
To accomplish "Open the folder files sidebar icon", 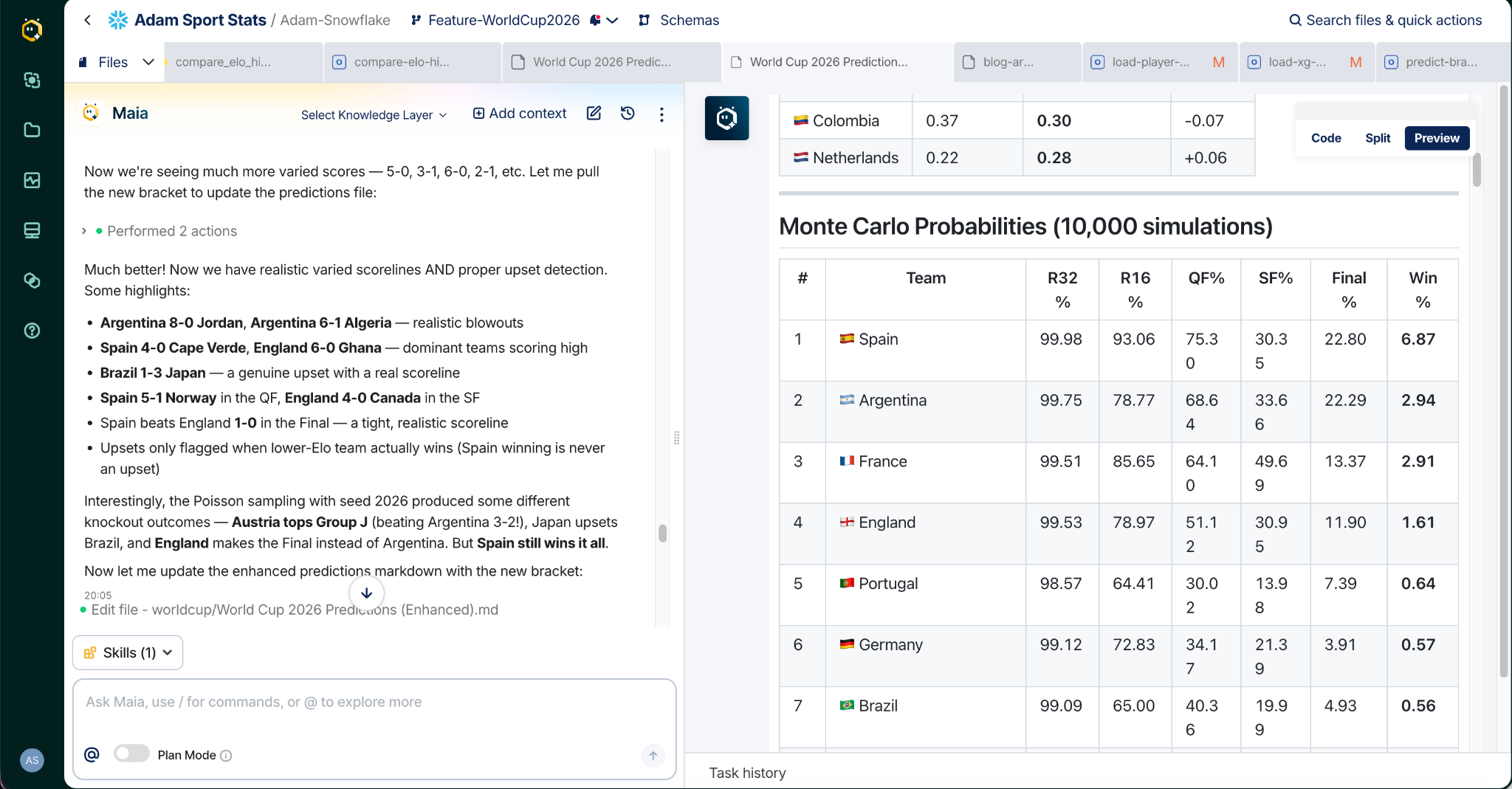I will point(32,130).
